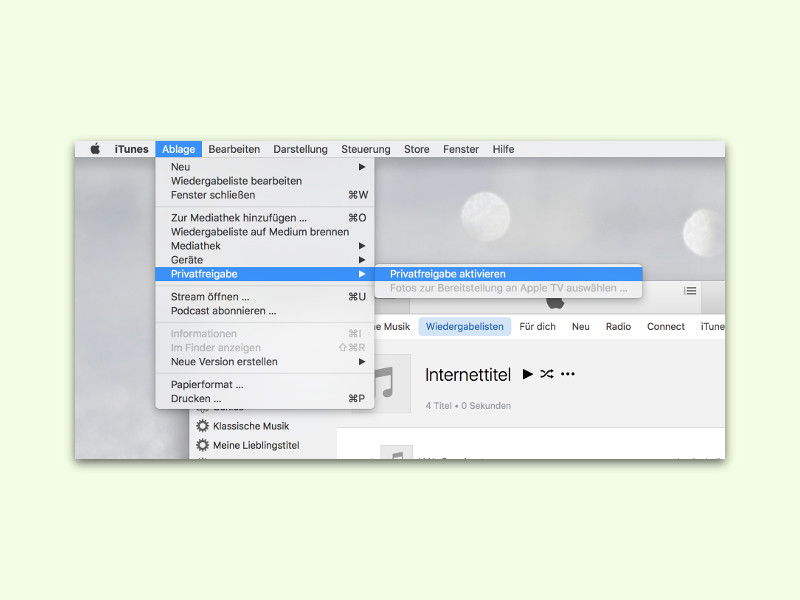Choose Zur Mediathek hinzufügen …
The height and width of the screenshot is (600, 800).
[265, 218]
